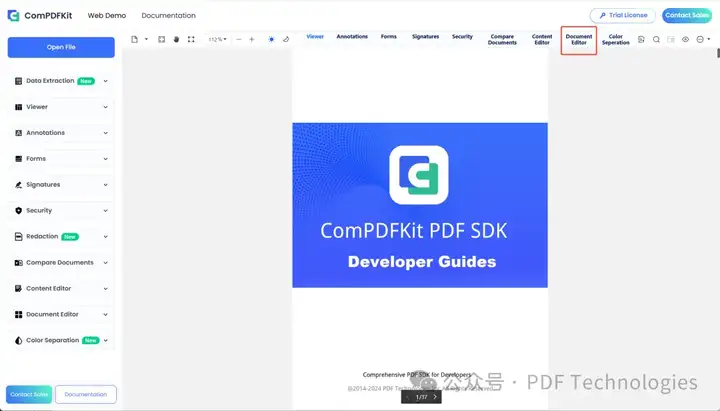The height and width of the screenshot is (411, 720).
Task: Toggle the light theme sun icon
Action: (x=271, y=39)
